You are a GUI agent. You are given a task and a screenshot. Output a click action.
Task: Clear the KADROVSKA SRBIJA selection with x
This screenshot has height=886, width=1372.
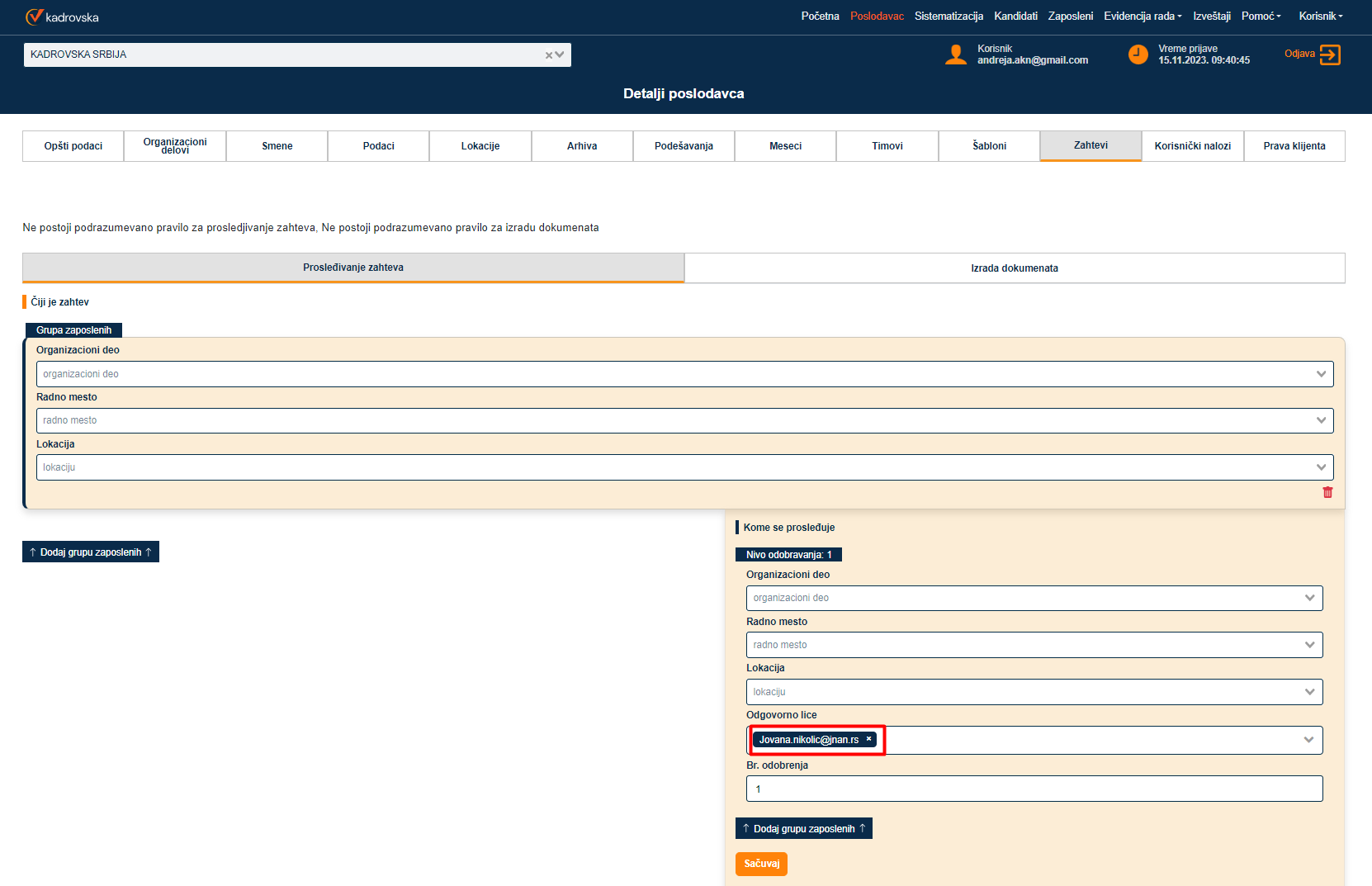tap(548, 55)
